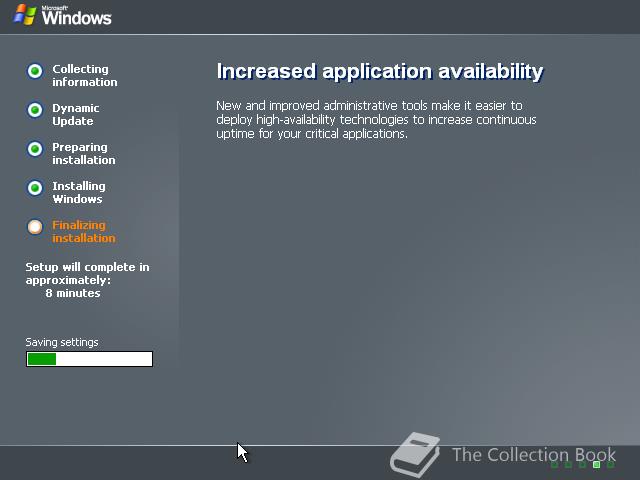640x480 pixels.
Task: Click the orange 'Finalizing installation' label
Action: pos(84,231)
